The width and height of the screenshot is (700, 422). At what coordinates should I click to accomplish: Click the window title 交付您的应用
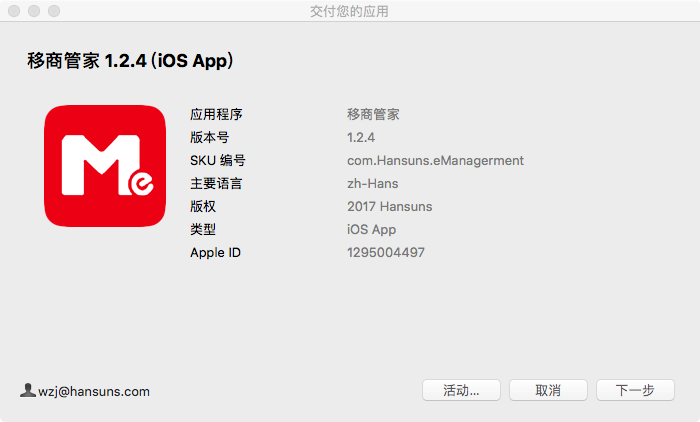pos(350,11)
